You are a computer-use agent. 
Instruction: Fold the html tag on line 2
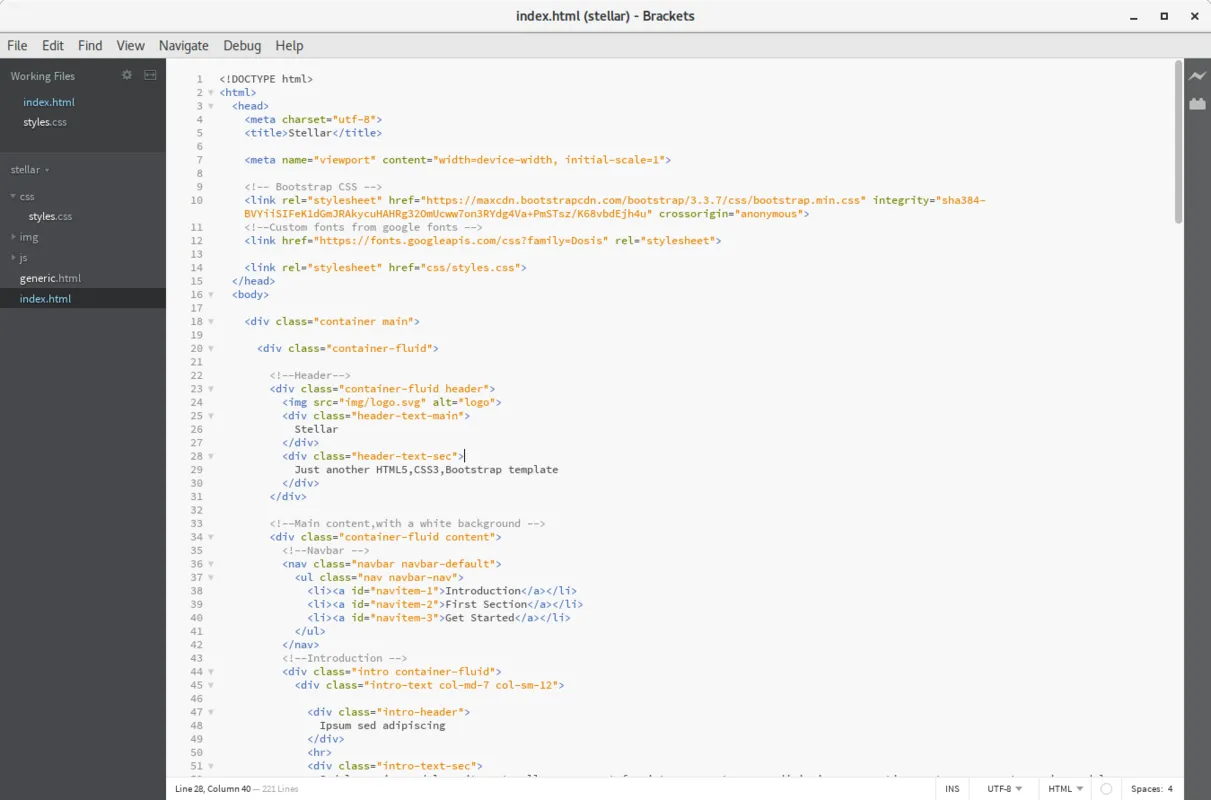click(x=210, y=93)
